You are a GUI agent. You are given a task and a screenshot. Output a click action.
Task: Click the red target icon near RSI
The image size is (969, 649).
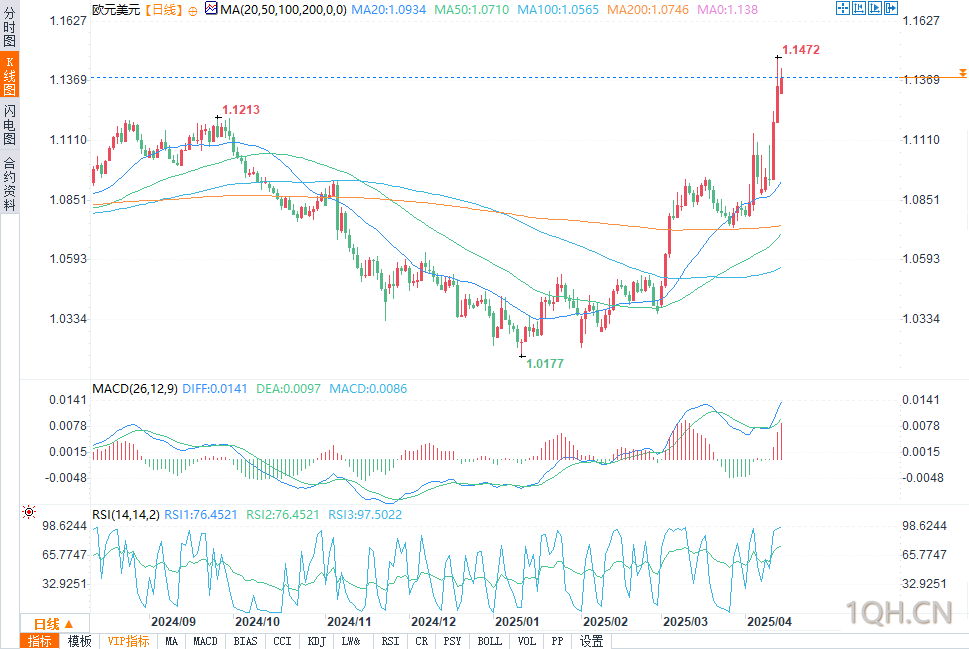click(28, 512)
